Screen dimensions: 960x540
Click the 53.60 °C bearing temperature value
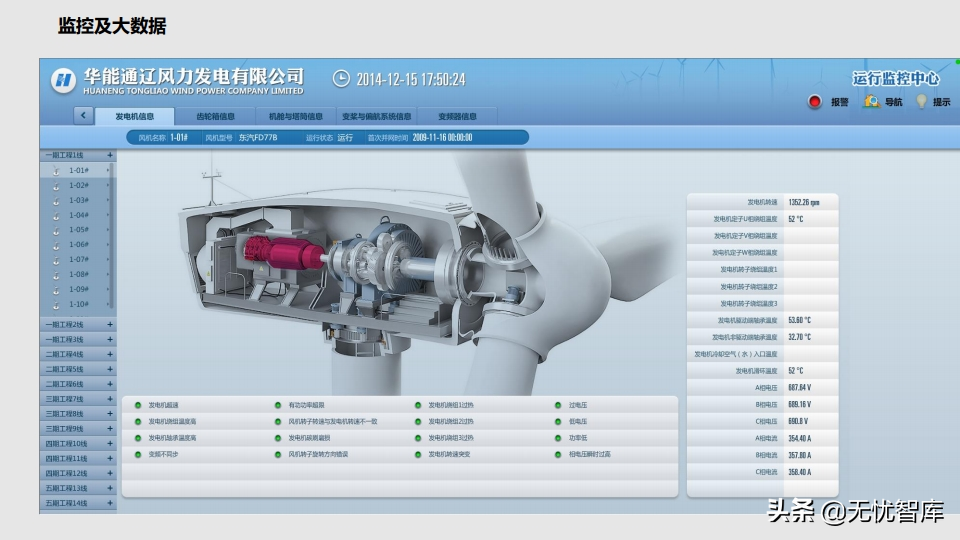pyautogui.click(x=800, y=320)
